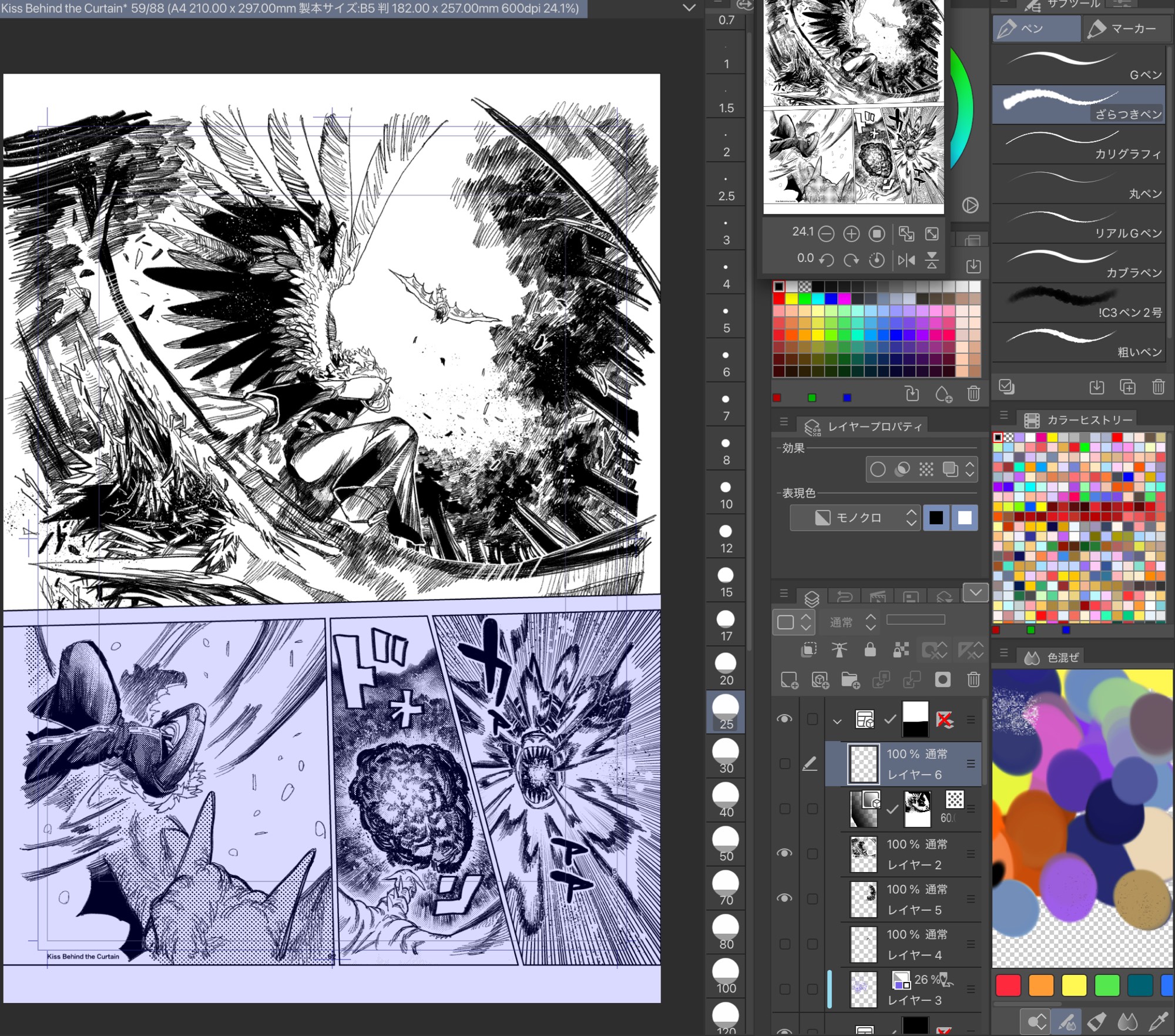Select the ペン sub tool tab
This screenshot has height=1036, width=1175.
1036,29
